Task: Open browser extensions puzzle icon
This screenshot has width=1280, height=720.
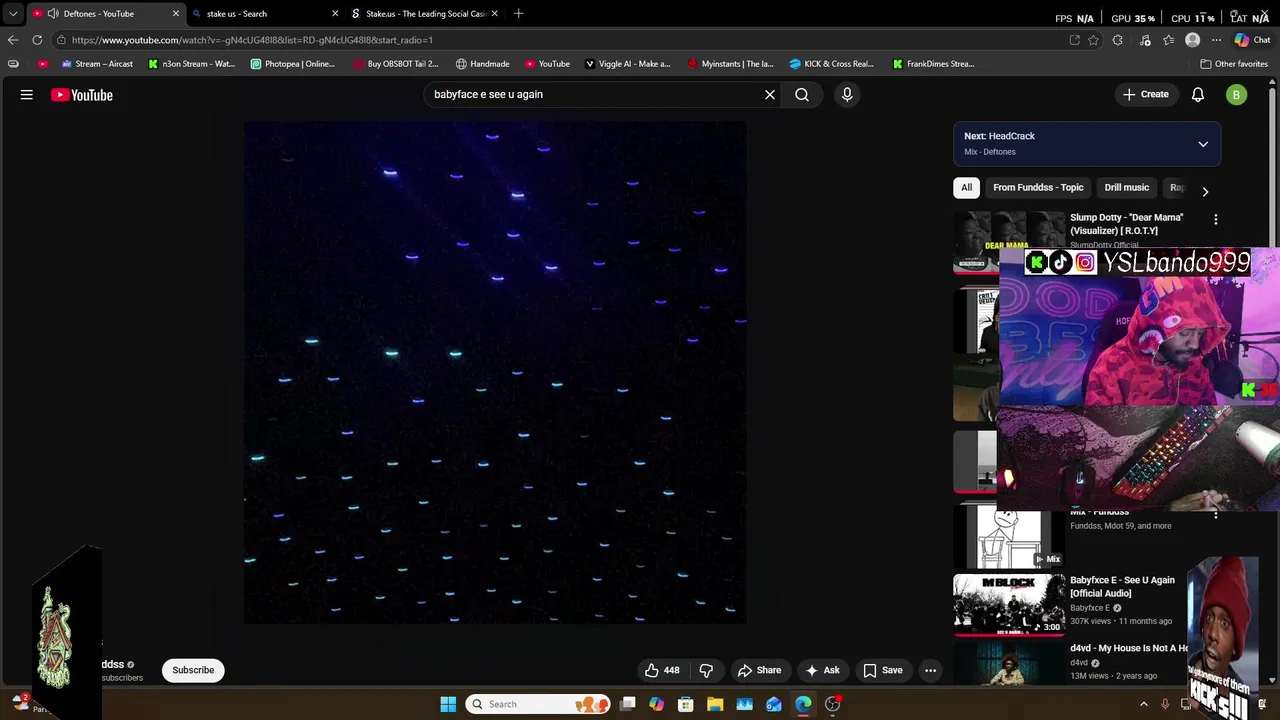Action: tap(1118, 40)
